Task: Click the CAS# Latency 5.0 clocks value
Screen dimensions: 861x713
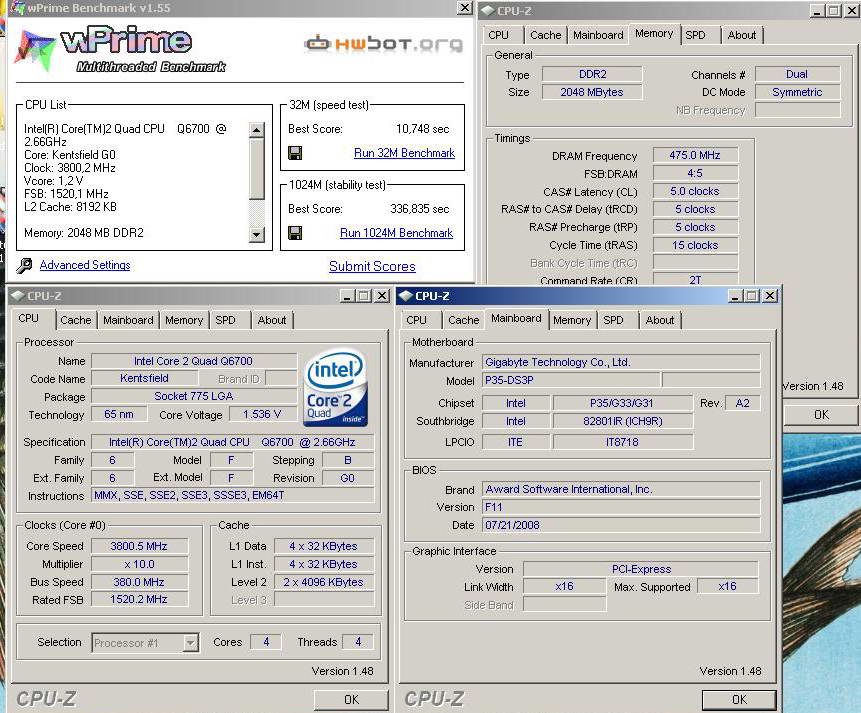Action: point(695,191)
